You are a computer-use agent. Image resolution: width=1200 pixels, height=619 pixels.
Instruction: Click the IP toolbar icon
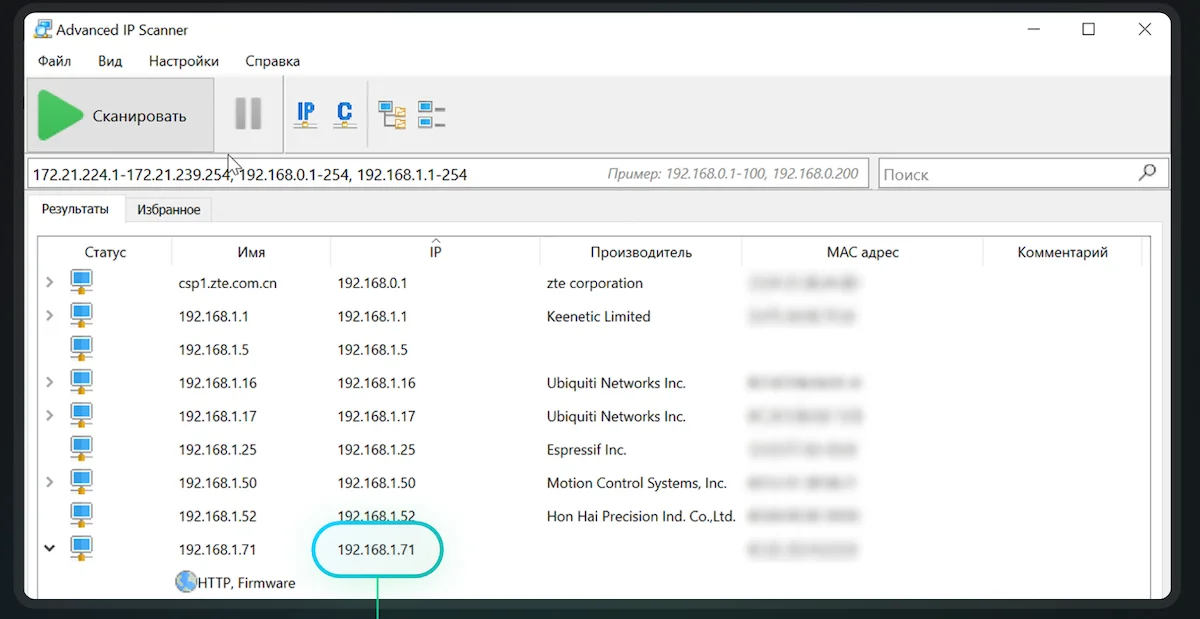click(306, 114)
